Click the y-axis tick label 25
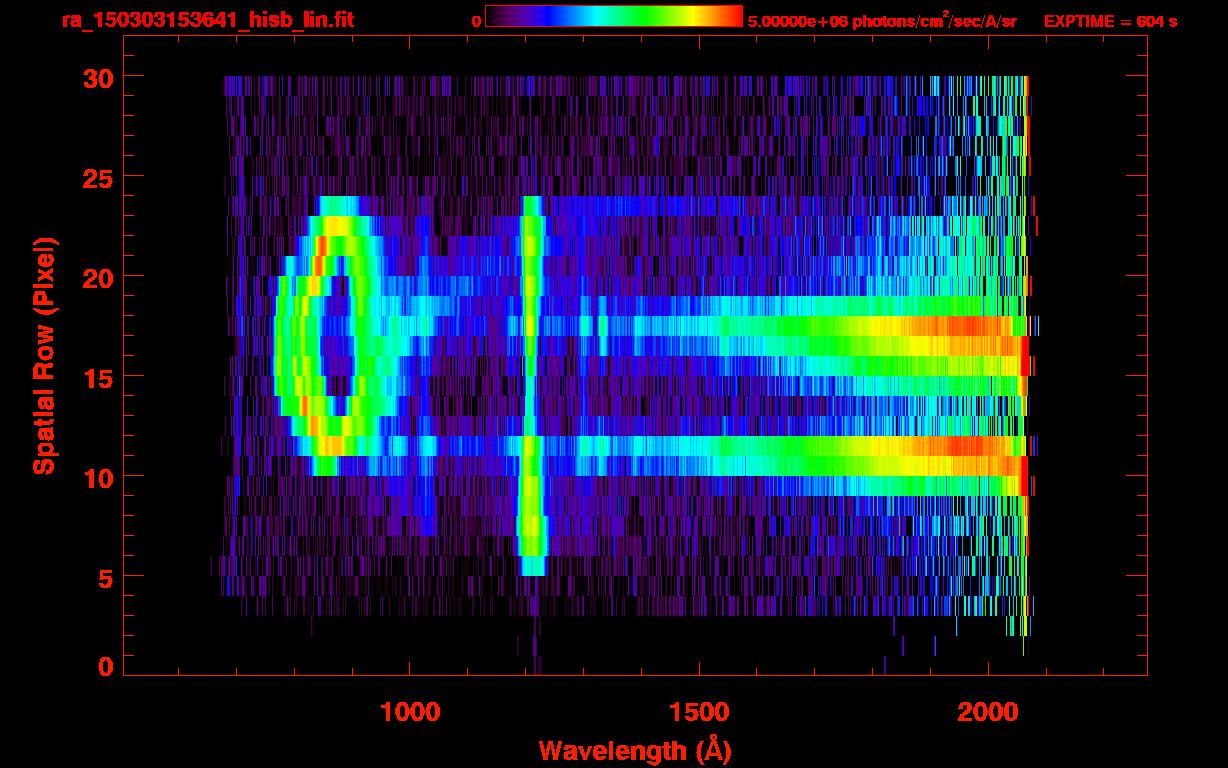The width and height of the screenshot is (1228, 768). point(97,177)
